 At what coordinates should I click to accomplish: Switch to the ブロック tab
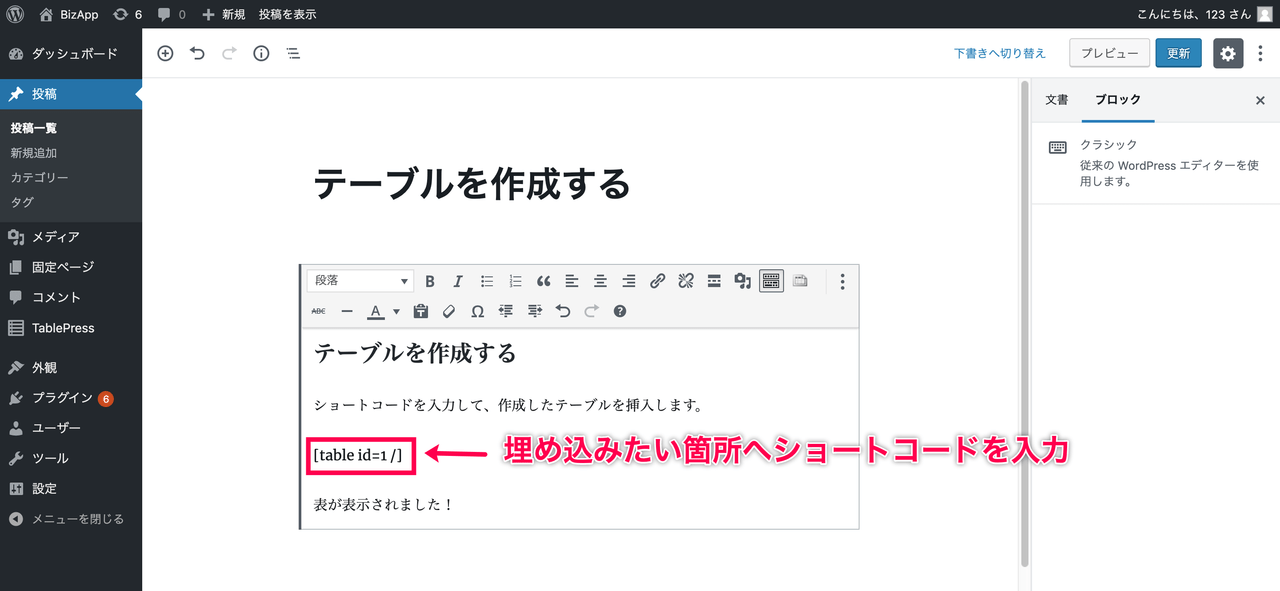pyautogui.click(x=1118, y=100)
